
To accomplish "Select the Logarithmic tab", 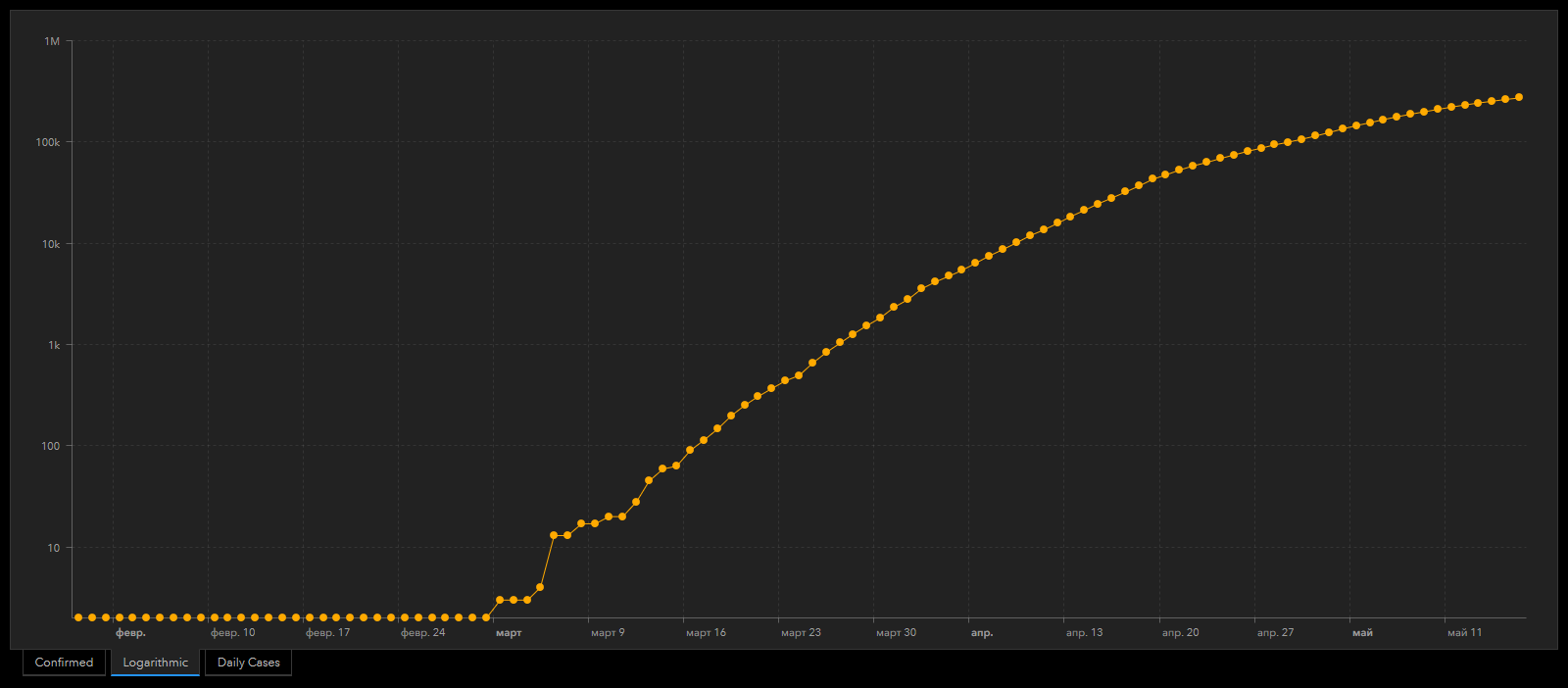I will (155, 663).
